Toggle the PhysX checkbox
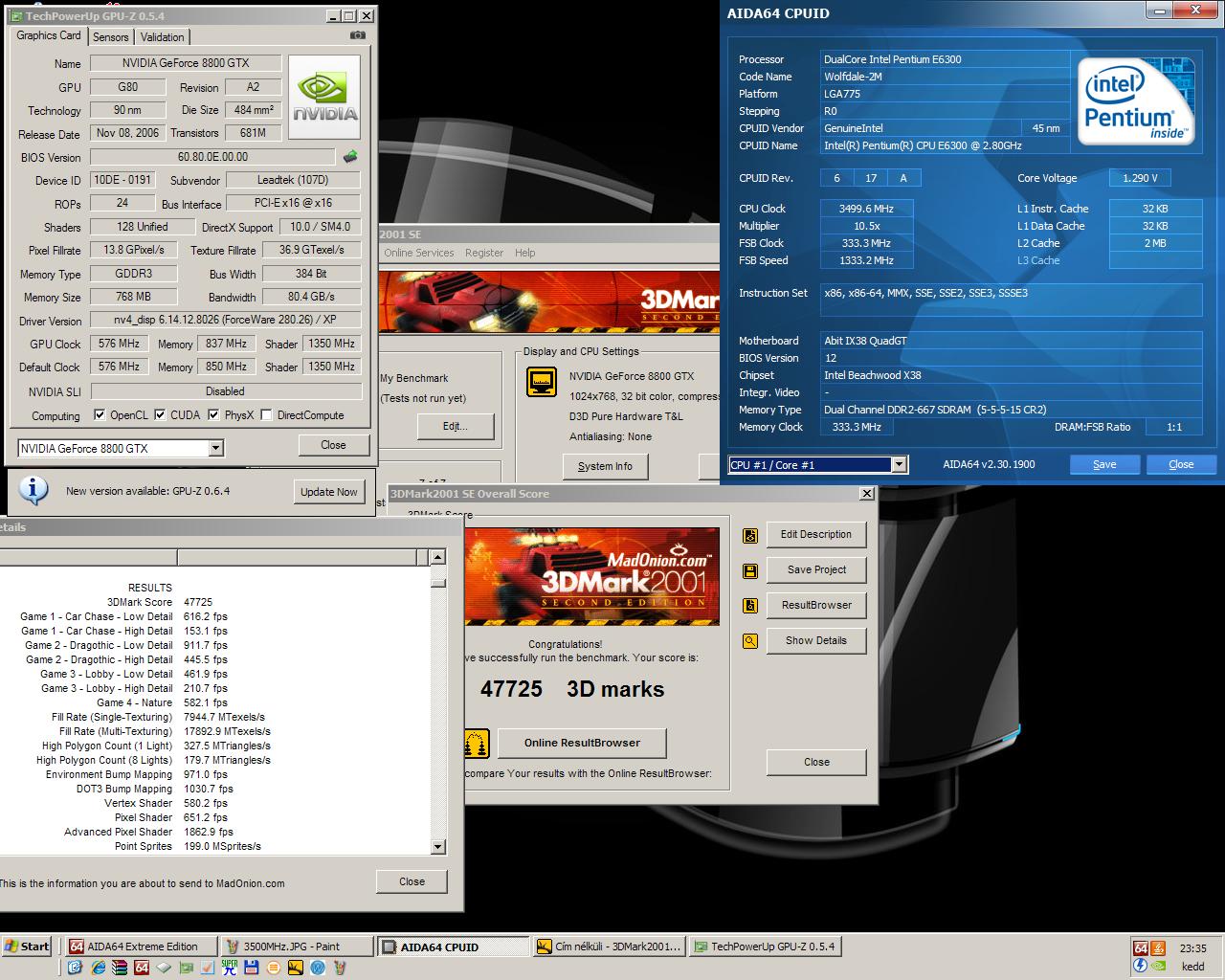 (x=213, y=415)
